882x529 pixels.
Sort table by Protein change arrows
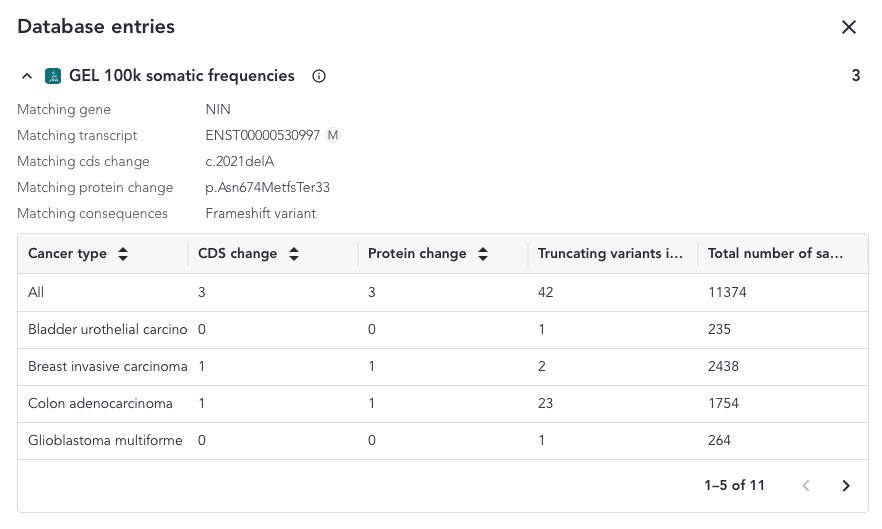(x=483, y=254)
